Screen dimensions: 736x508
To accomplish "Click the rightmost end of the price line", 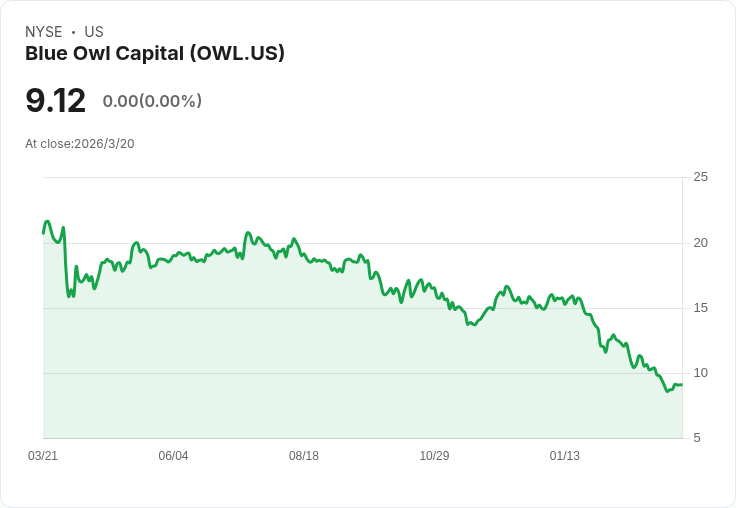I will (x=682, y=385).
